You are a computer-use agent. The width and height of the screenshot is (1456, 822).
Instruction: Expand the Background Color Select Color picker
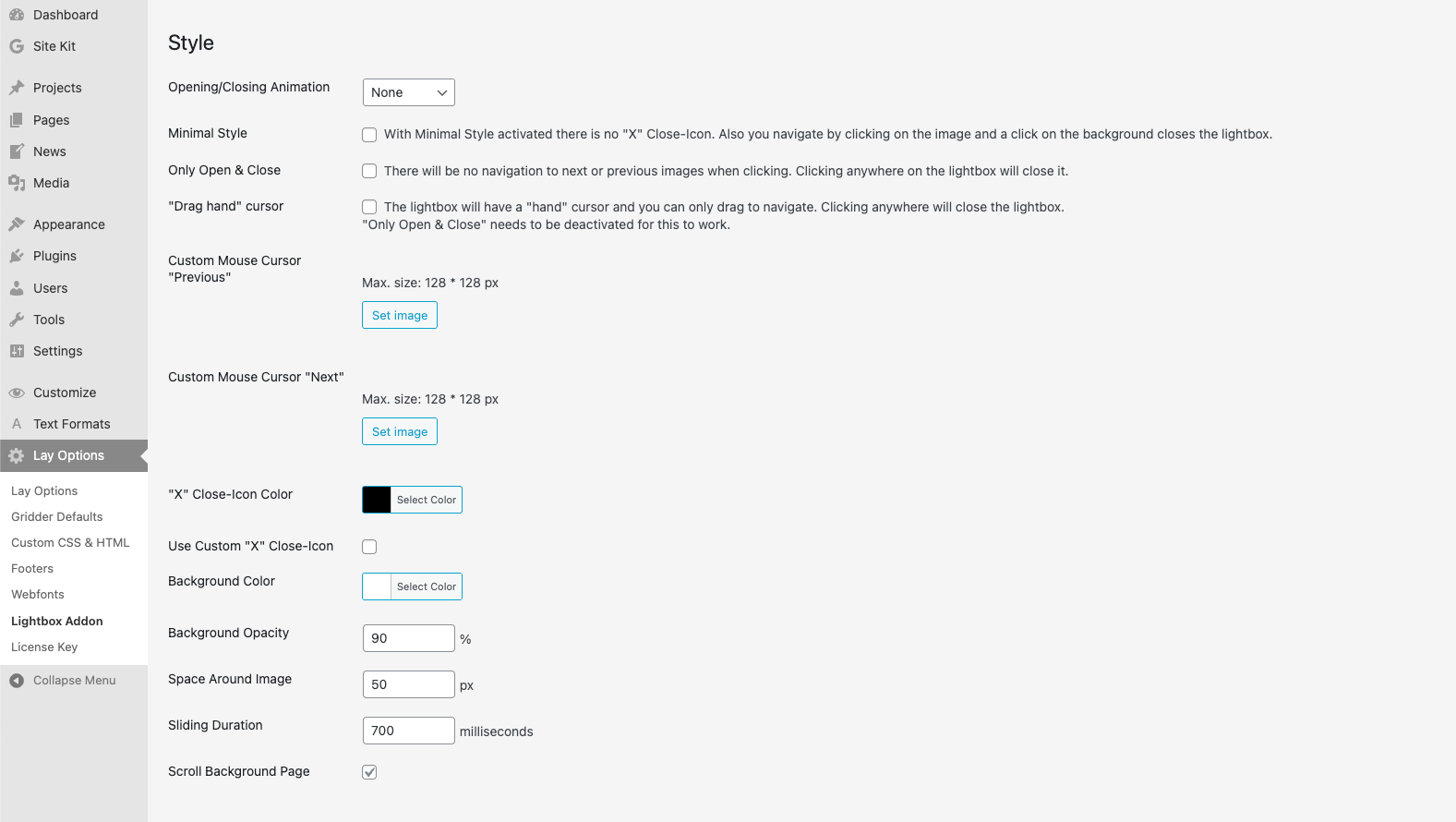click(x=427, y=586)
